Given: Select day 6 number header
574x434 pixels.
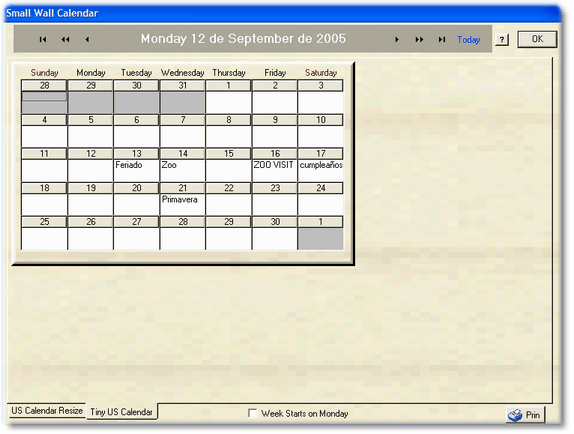Looking at the screenshot, I should click(136, 120).
